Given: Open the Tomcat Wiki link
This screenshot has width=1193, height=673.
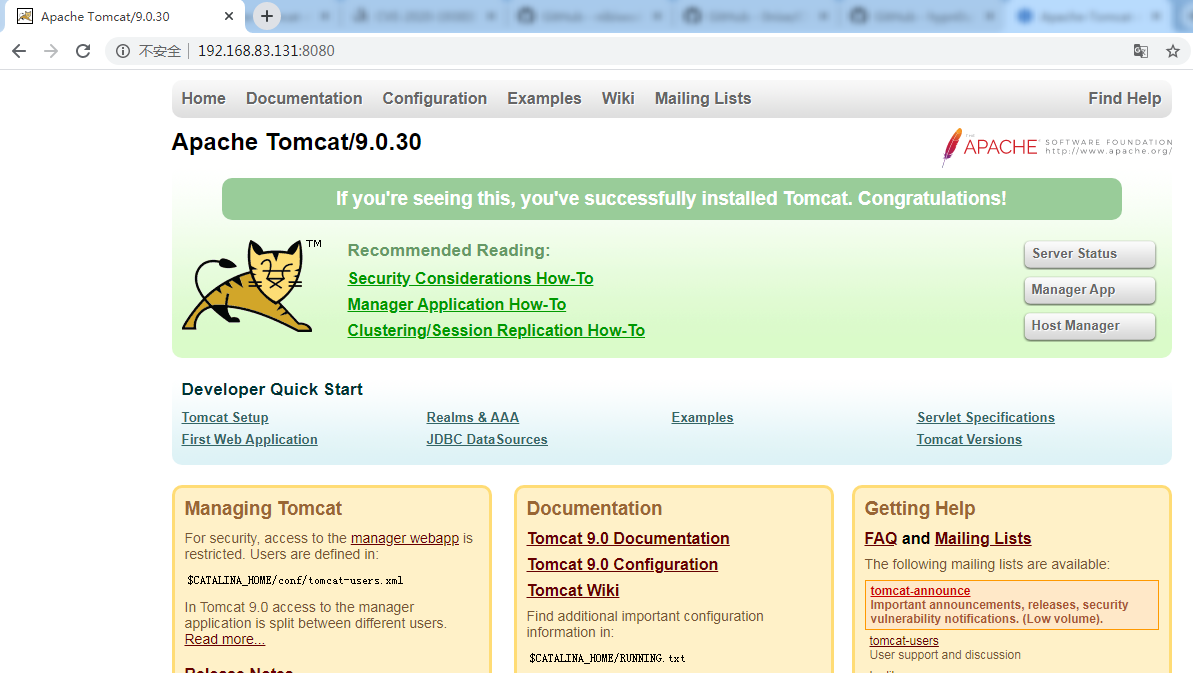Looking at the screenshot, I should [x=573, y=590].
